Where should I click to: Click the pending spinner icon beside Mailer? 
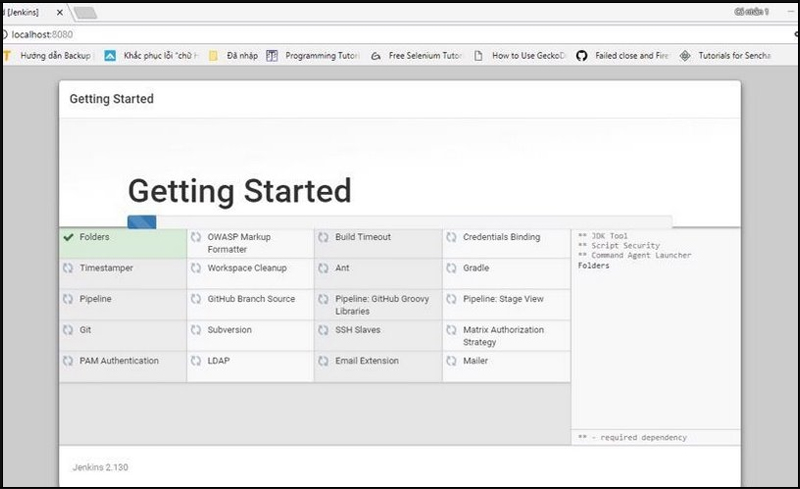[x=452, y=361]
